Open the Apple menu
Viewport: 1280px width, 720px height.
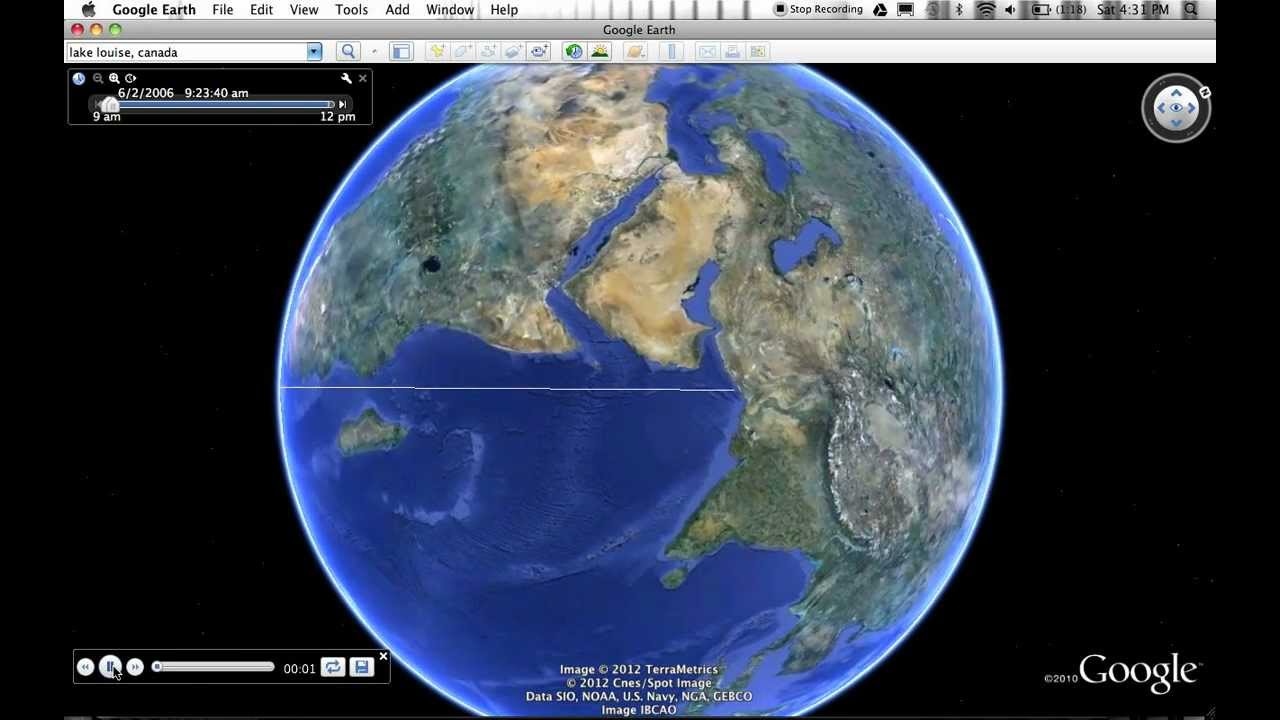pyautogui.click(x=88, y=10)
